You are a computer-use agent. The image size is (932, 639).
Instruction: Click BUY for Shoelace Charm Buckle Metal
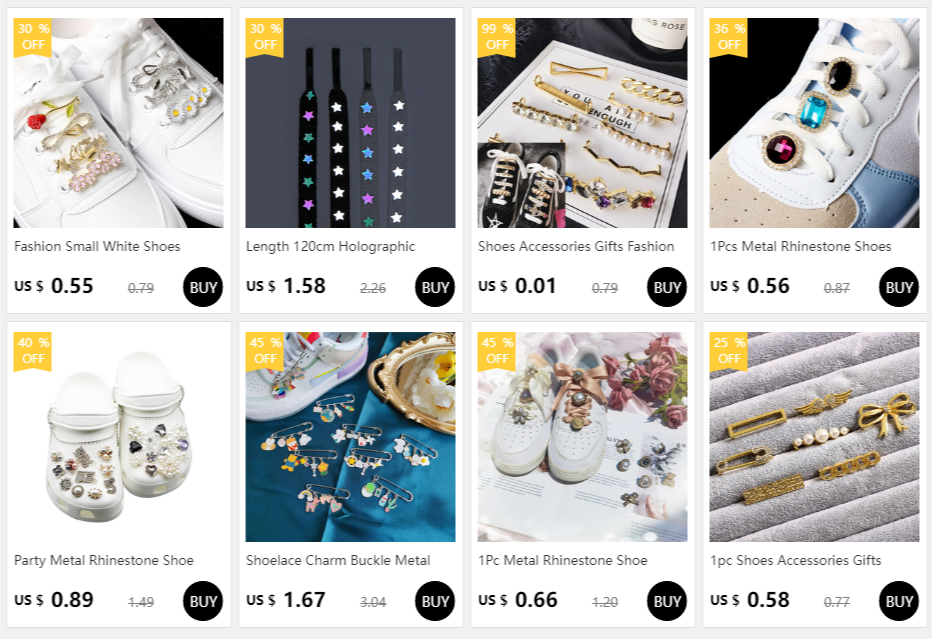(x=434, y=601)
